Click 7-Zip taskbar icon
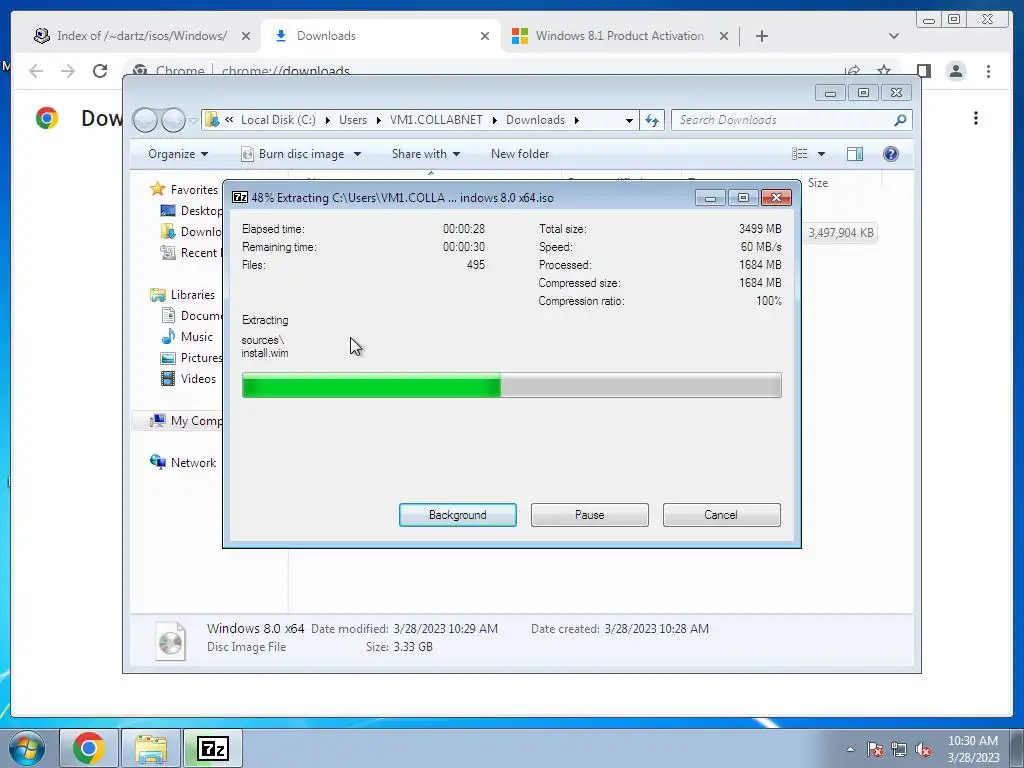The width and height of the screenshot is (1024, 768). coord(213,748)
